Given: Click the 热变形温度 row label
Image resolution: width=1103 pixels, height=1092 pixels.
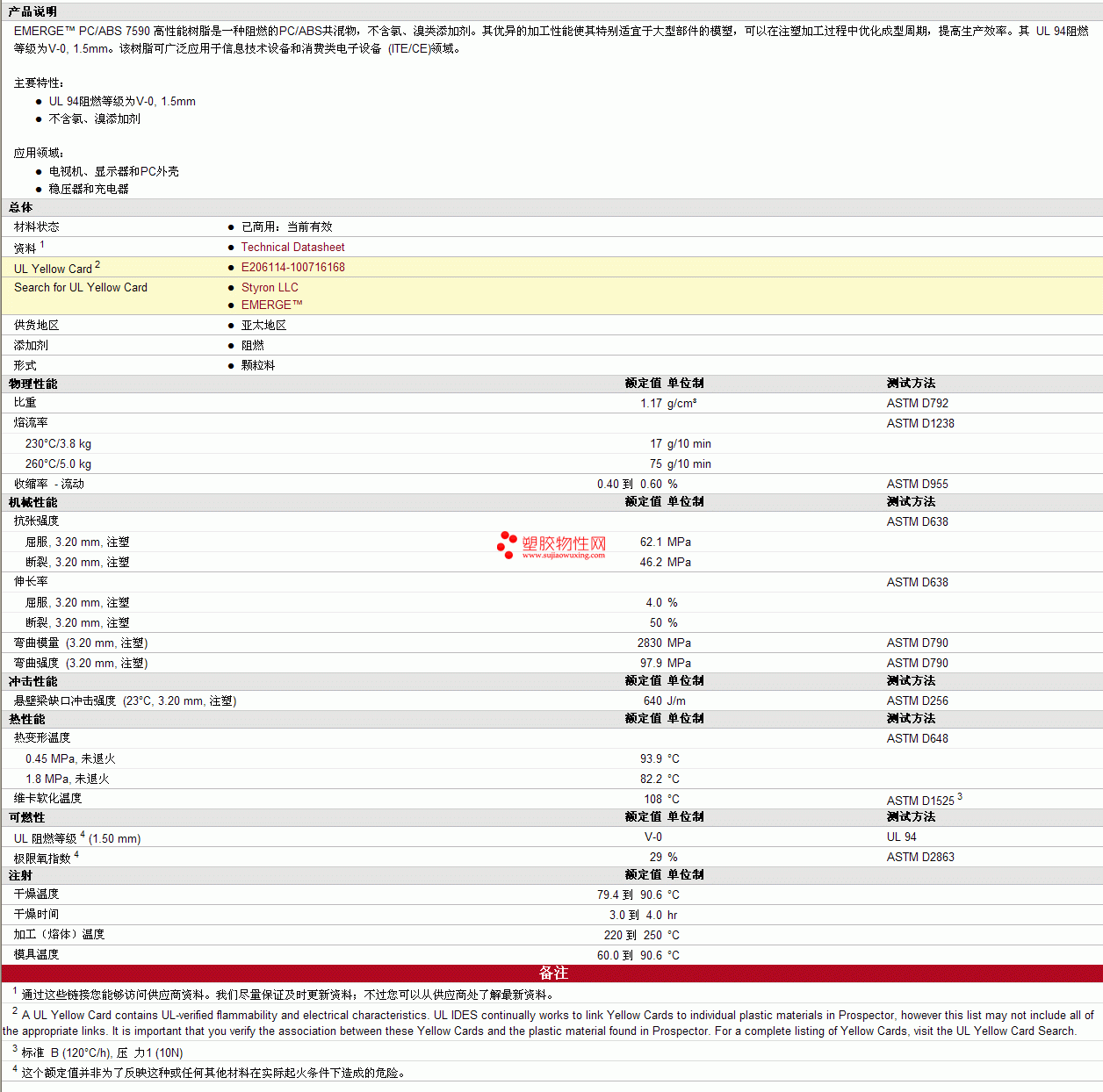Looking at the screenshot, I should point(42,738).
